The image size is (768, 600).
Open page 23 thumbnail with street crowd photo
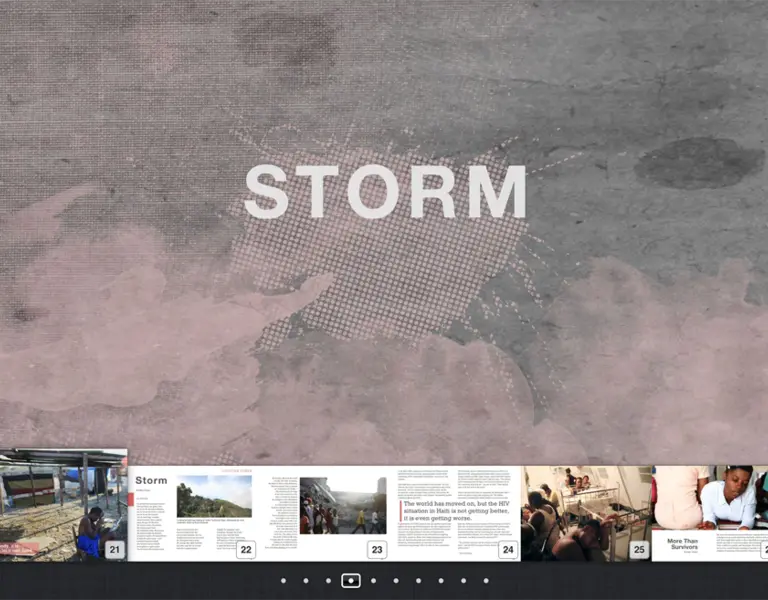[324, 513]
